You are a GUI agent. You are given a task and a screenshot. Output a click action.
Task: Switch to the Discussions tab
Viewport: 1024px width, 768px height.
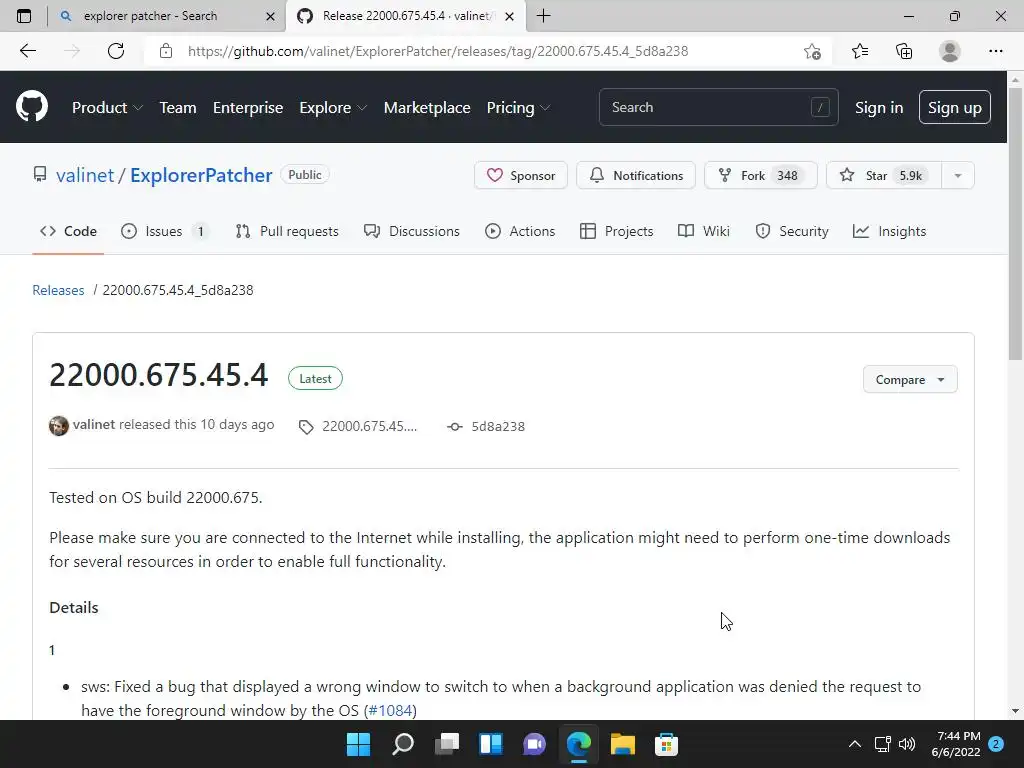coord(411,231)
